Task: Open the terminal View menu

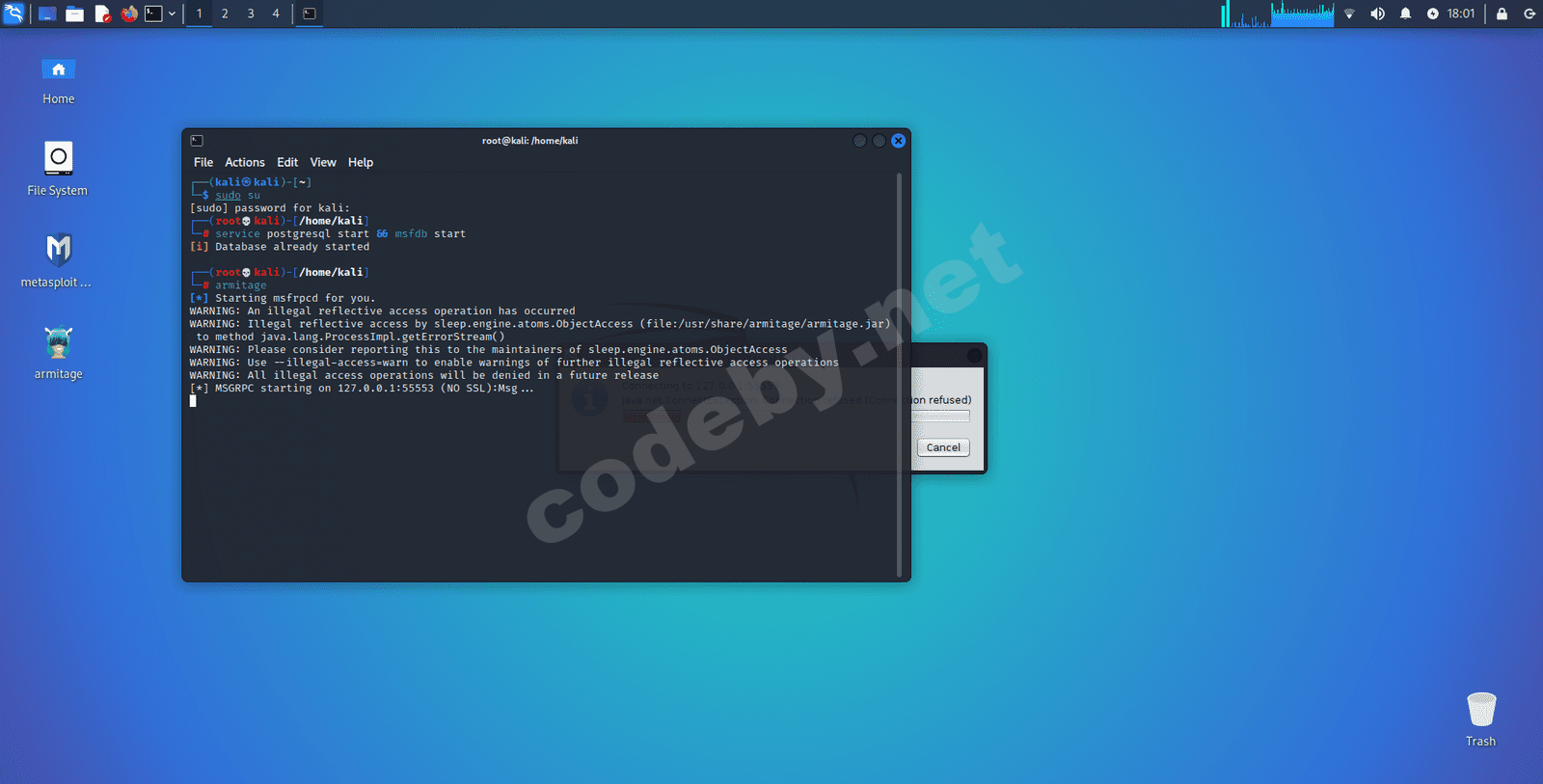Action: tap(323, 162)
